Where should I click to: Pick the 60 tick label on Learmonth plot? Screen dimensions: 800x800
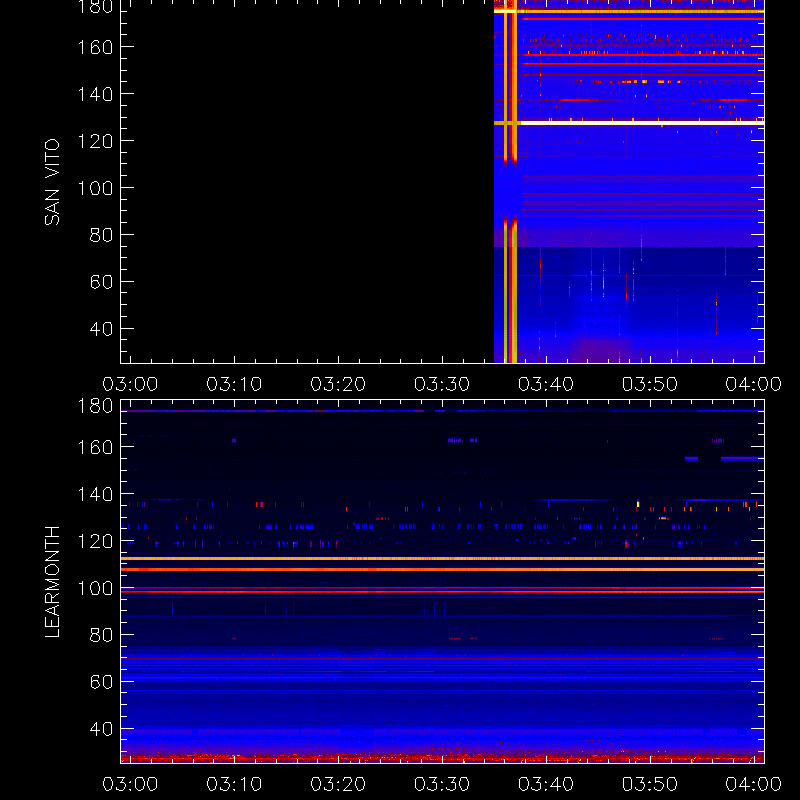point(101,682)
